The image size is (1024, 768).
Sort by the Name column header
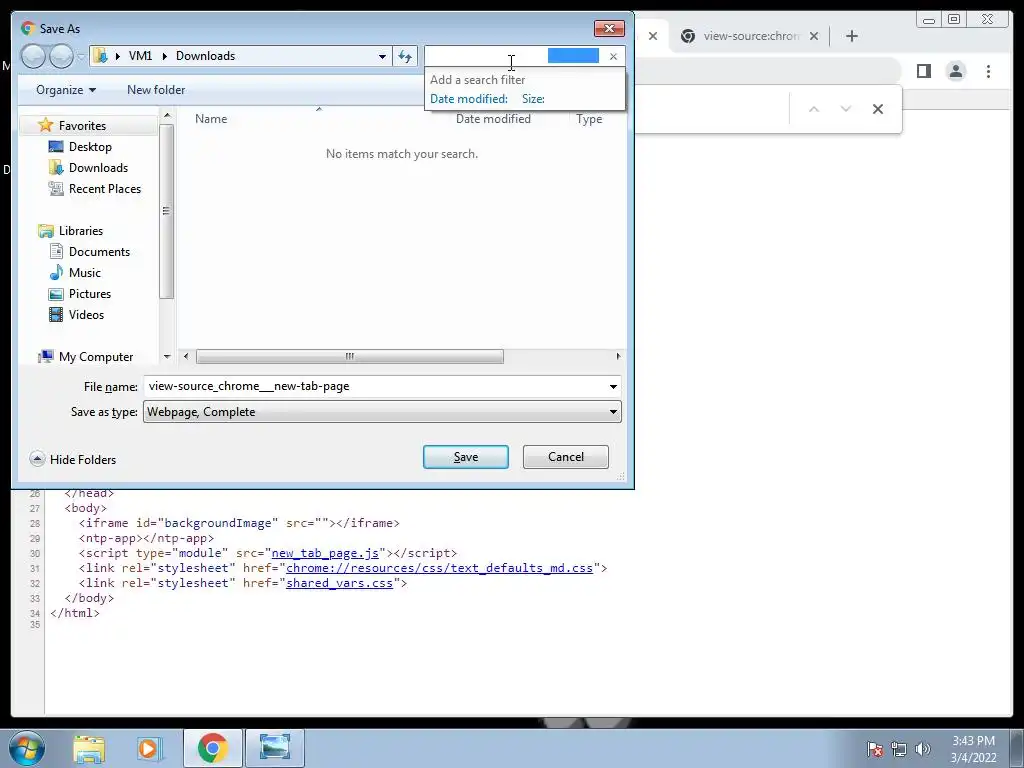pyautogui.click(x=211, y=119)
